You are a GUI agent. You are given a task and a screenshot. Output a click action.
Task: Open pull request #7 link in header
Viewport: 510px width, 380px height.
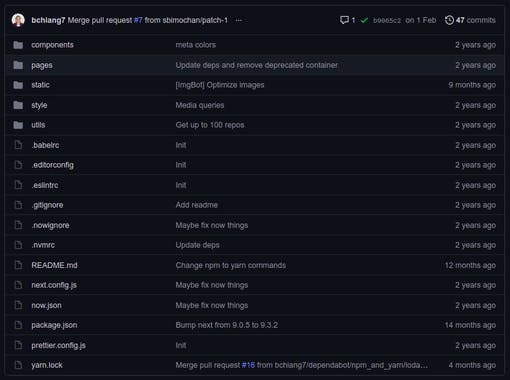(x=138, y=20)
